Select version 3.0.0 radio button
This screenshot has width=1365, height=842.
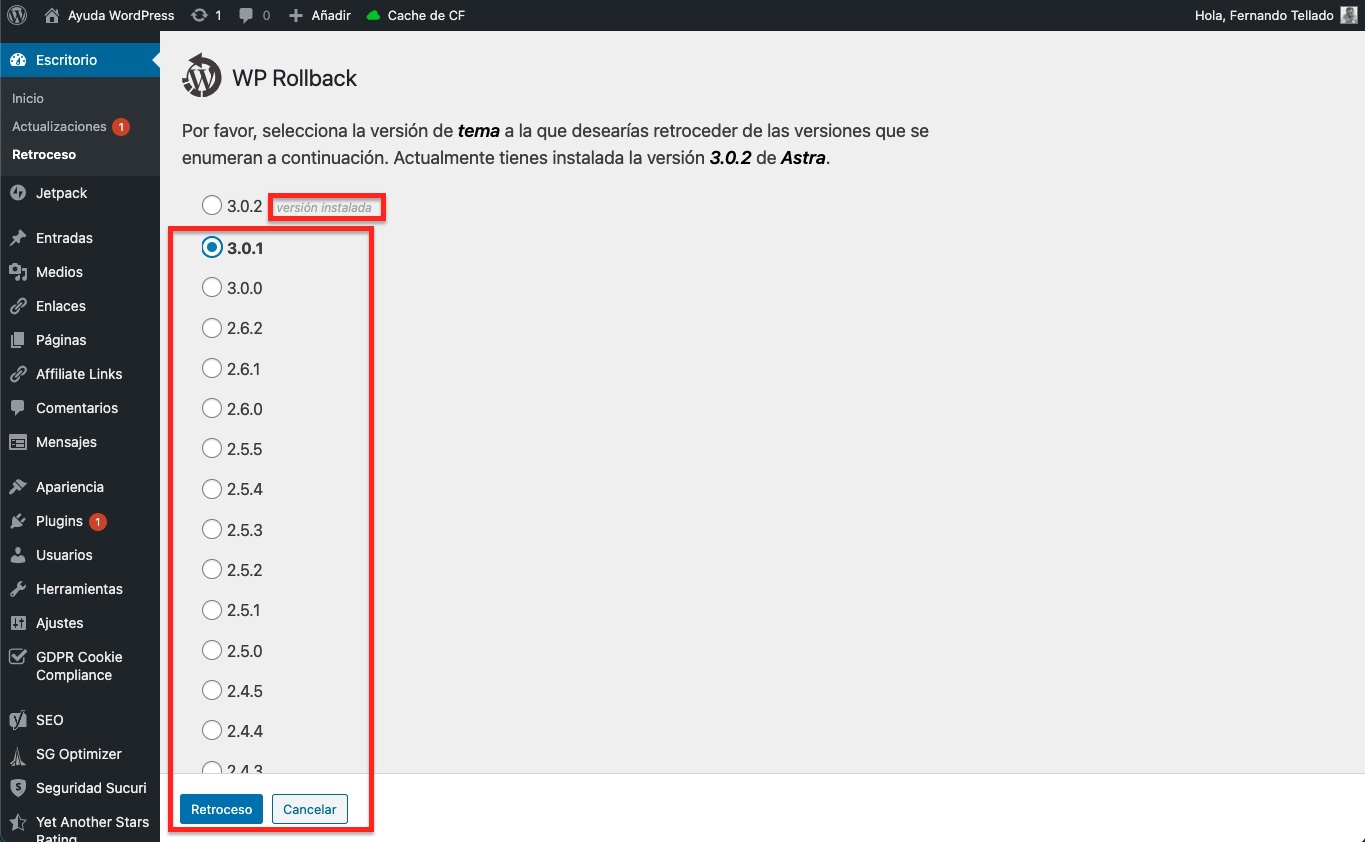[x=212, y=288]
